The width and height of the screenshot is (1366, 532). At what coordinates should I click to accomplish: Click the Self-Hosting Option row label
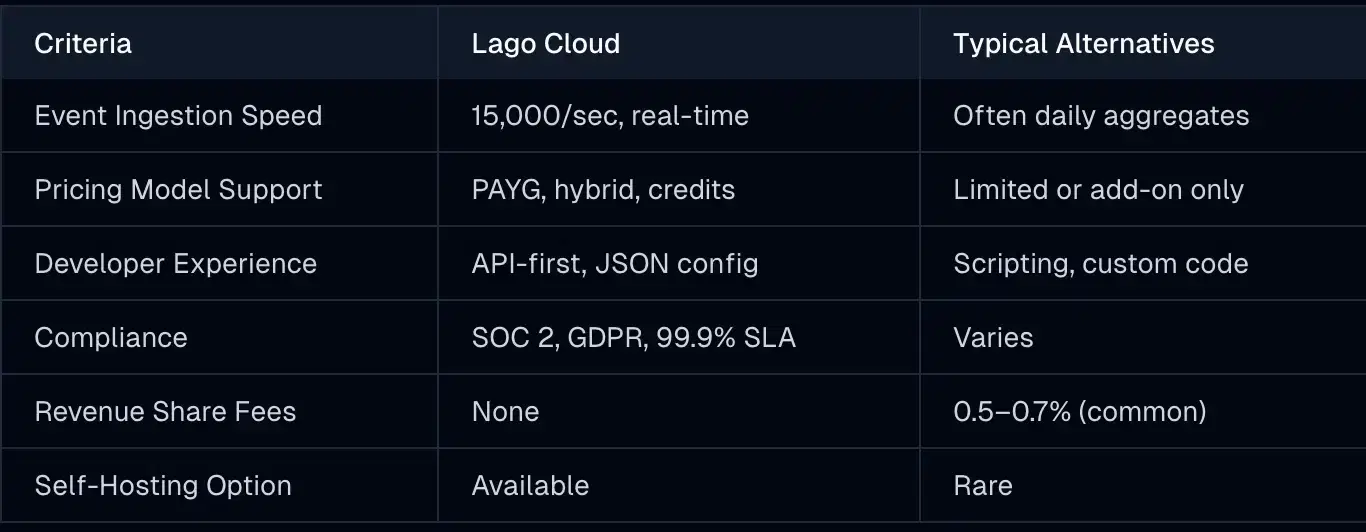pos(163,486)
